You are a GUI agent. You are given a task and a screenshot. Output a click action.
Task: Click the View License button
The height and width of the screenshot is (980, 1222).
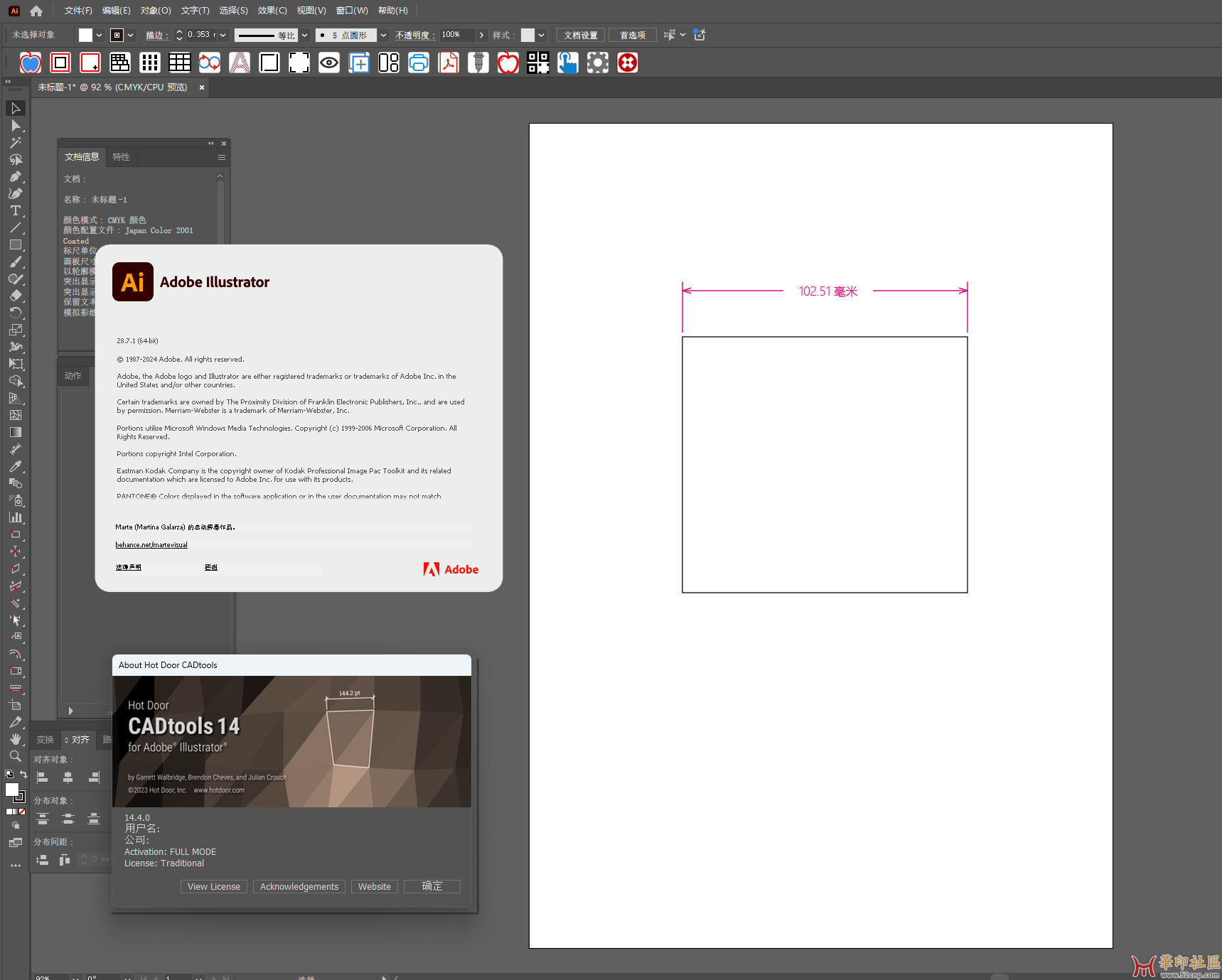(214, 886)
